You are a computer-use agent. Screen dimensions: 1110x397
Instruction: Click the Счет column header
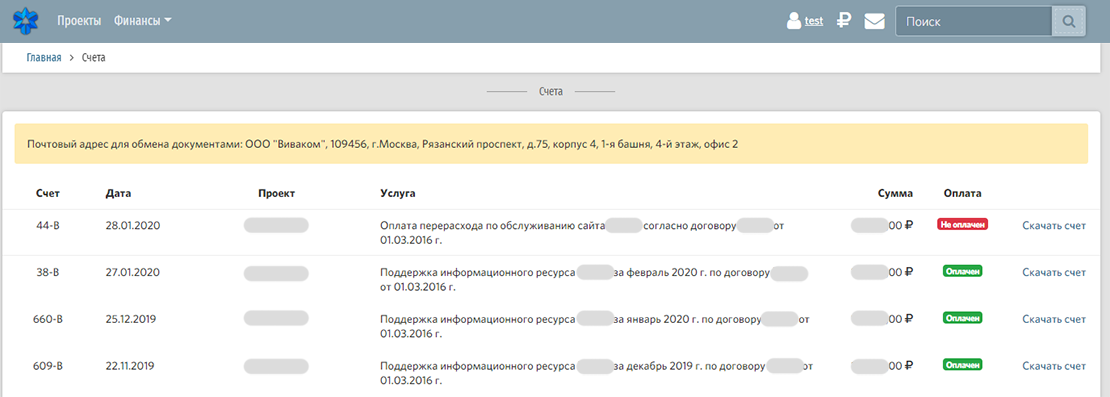48,193
